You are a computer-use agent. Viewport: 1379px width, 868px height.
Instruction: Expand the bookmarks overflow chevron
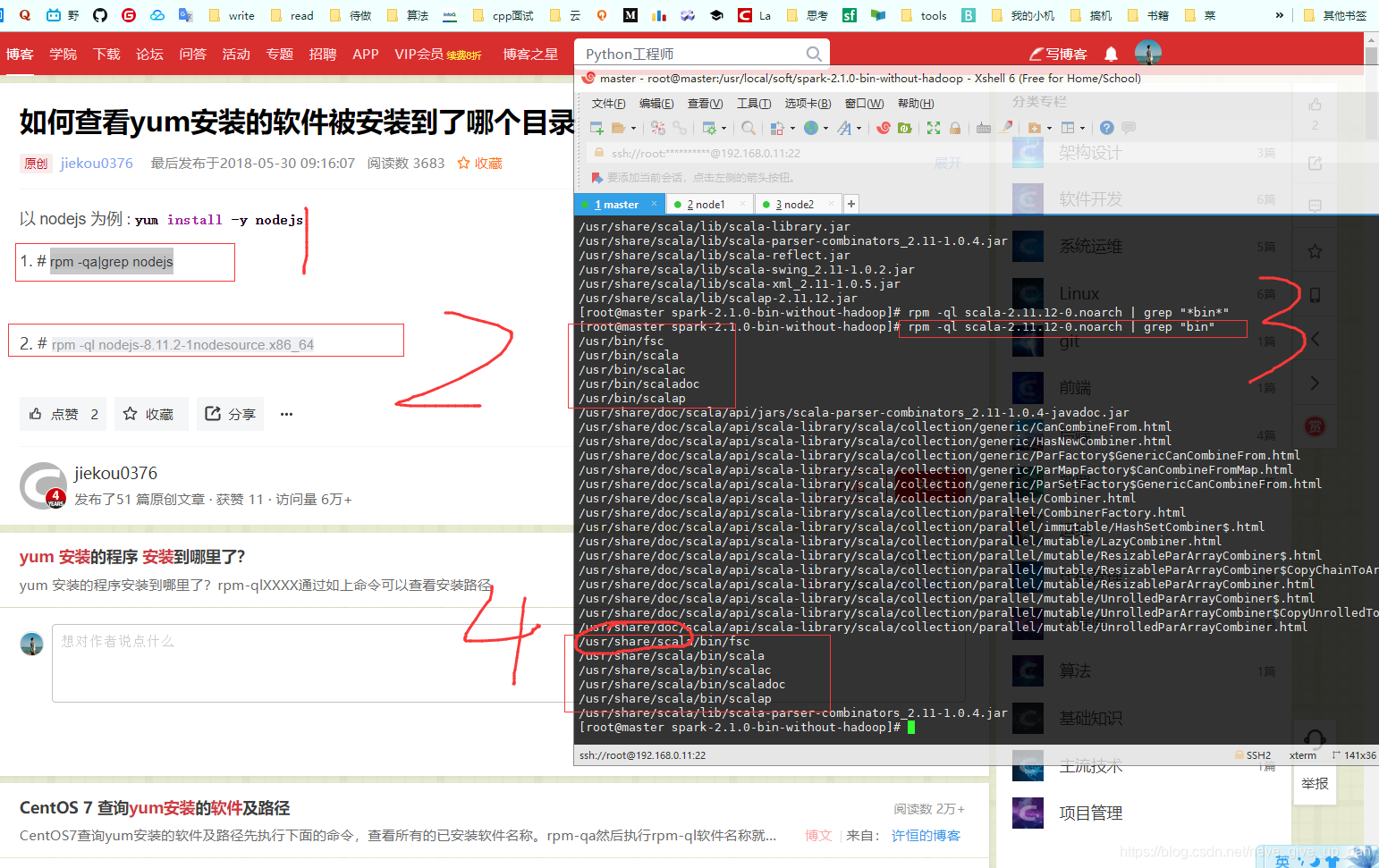1280,15
